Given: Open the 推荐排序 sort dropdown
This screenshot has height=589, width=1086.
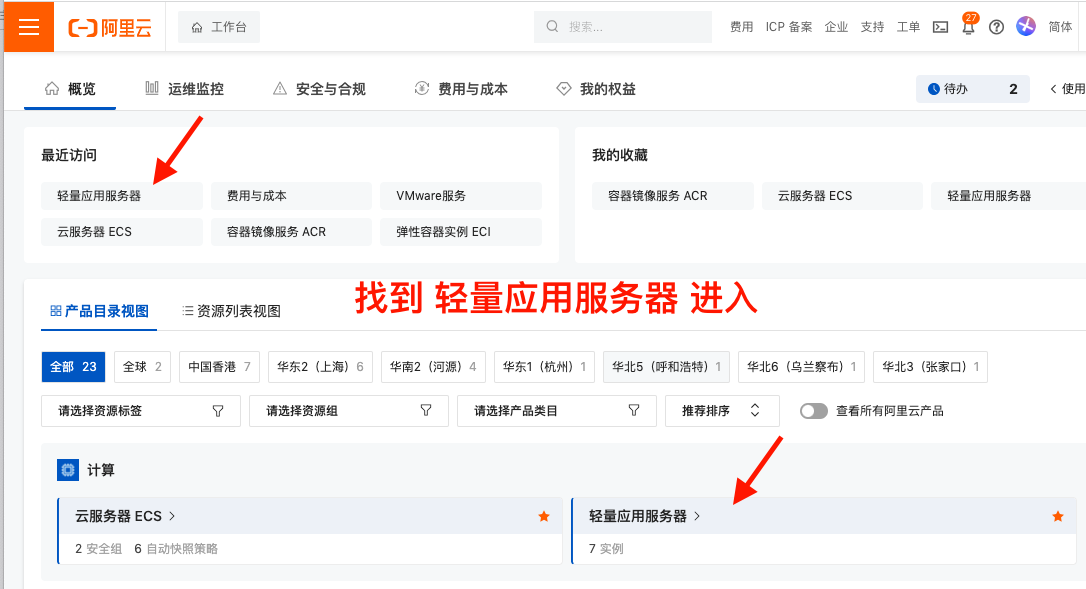Looking at the screenshot, I should 722,411.
